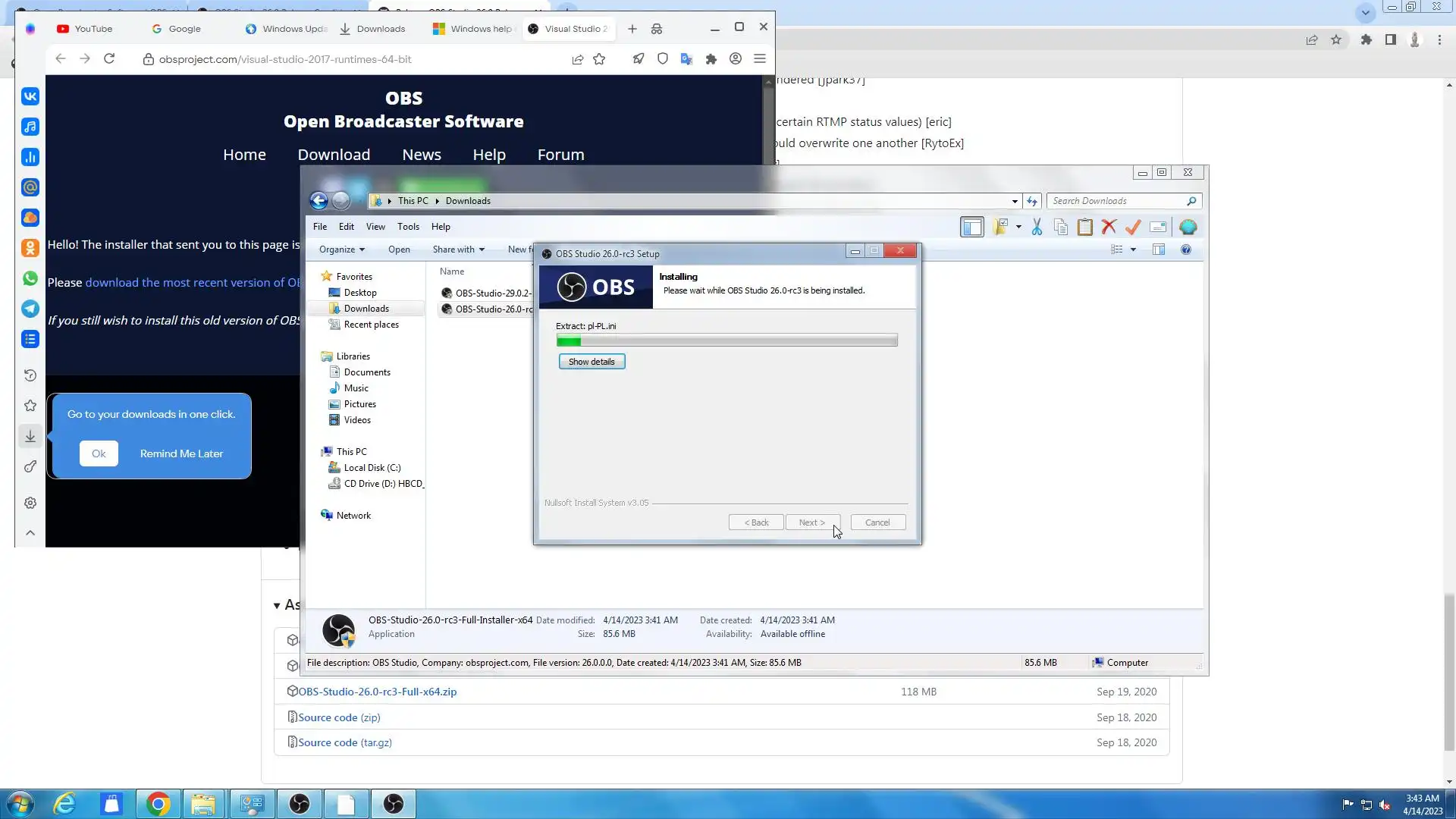Viewport: 1456px width, 819px height.
Task: Click the Cut scissors toolbar icon
Action: tap(1037, 227)
